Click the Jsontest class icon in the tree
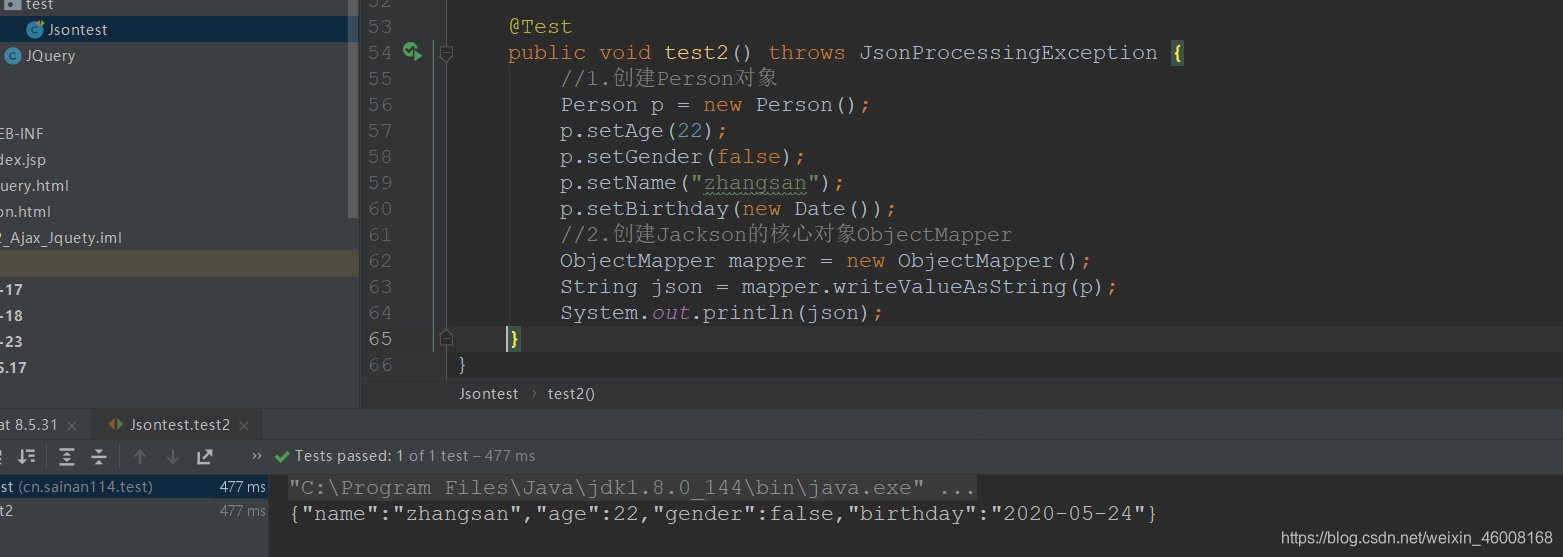This screenshot has width=1563, height=557. [x=35, y=30]
